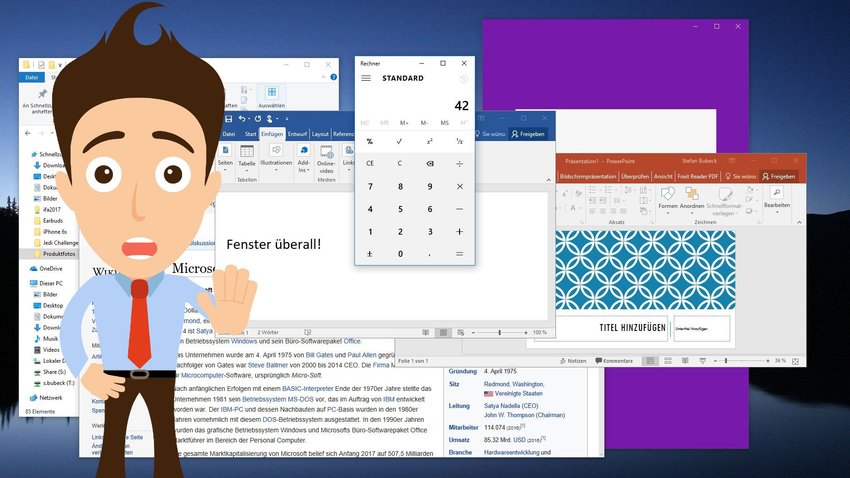Select the Einfügen tab in Word
This screenshot has width=850, height=478.
pos(272,134)
